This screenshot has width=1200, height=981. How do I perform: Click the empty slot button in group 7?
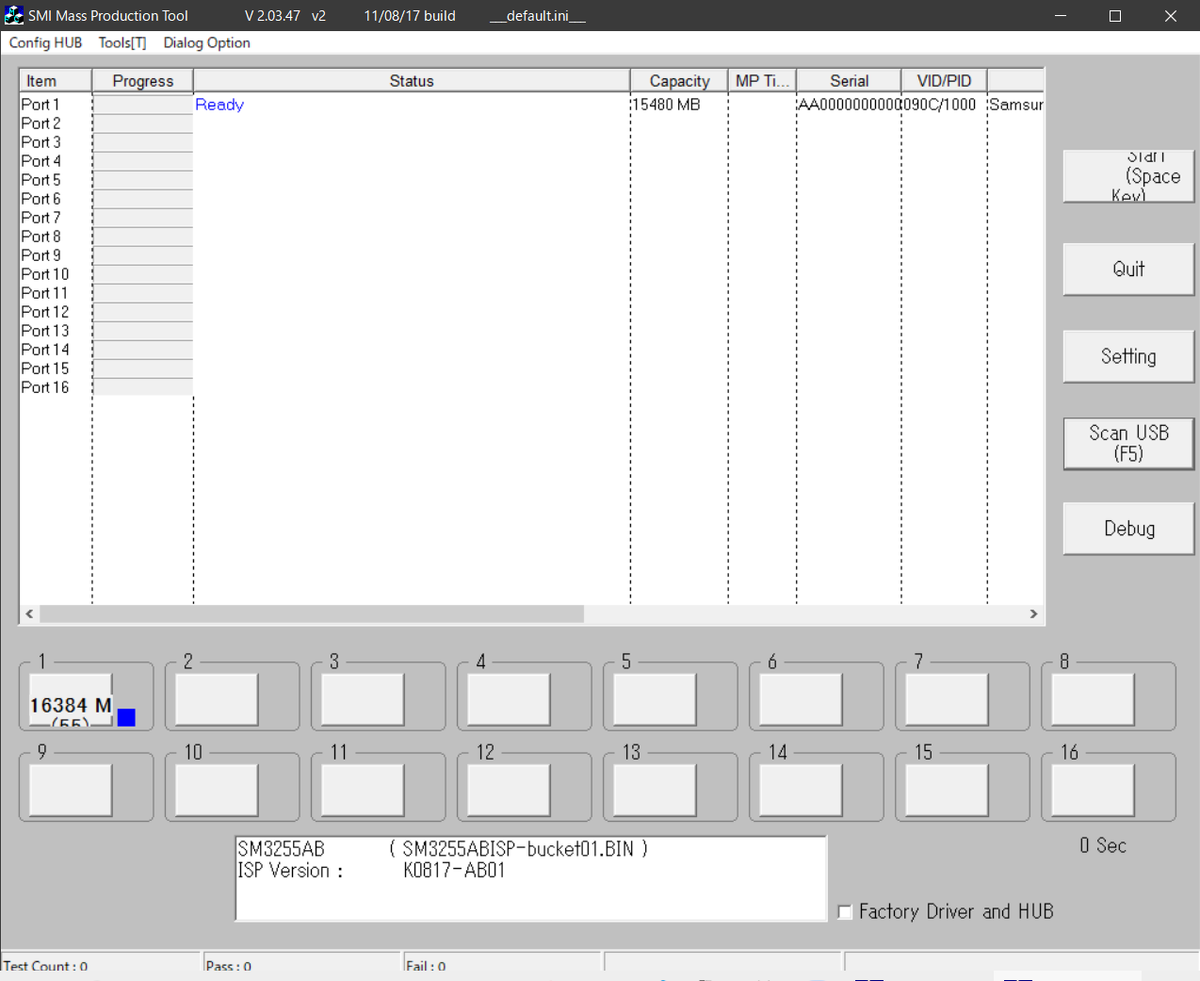pos(946,699)
